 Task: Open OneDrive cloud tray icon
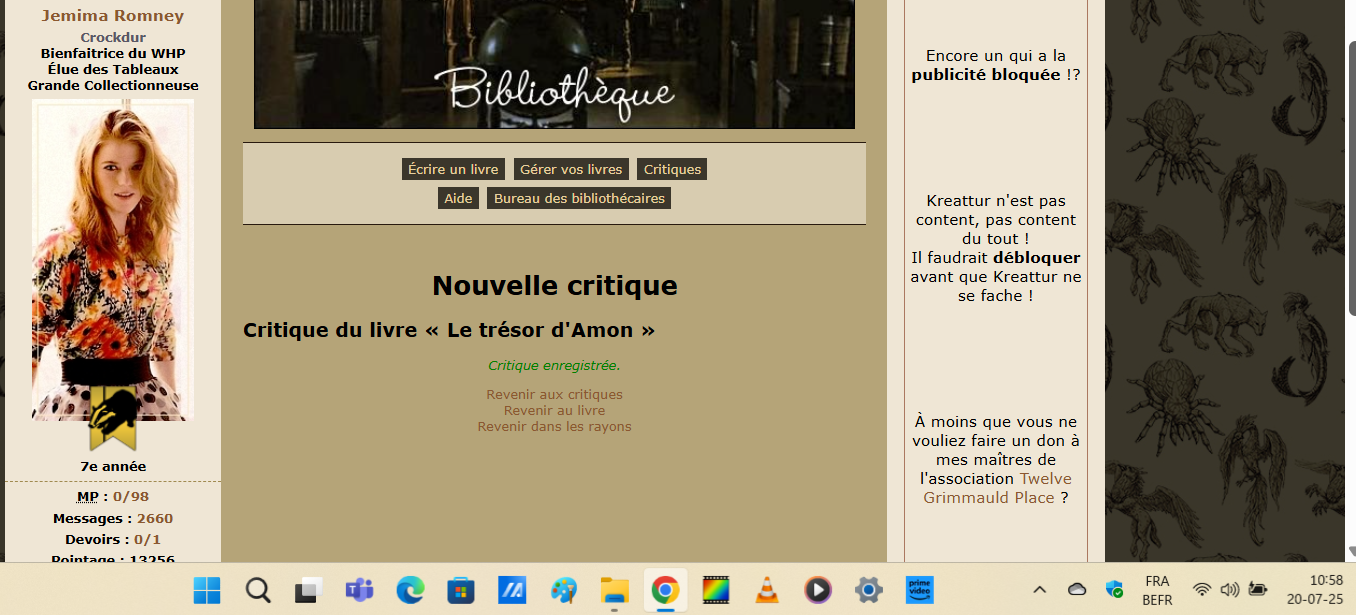point(1077,590)
